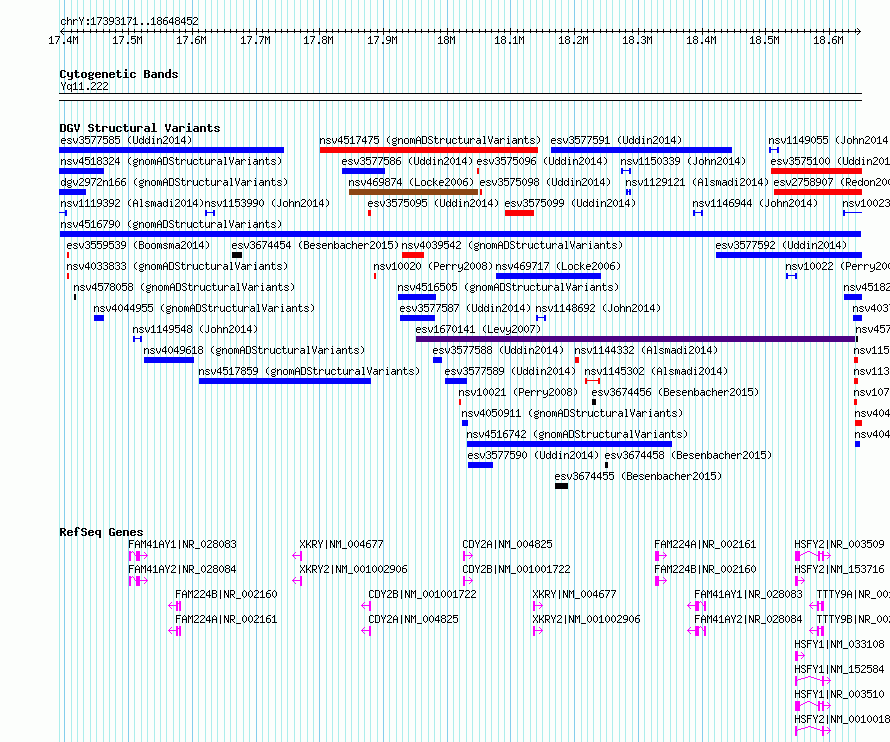Select esv3575095 (Uddin2014) label
890x742 pixels.
click(433, 203)
